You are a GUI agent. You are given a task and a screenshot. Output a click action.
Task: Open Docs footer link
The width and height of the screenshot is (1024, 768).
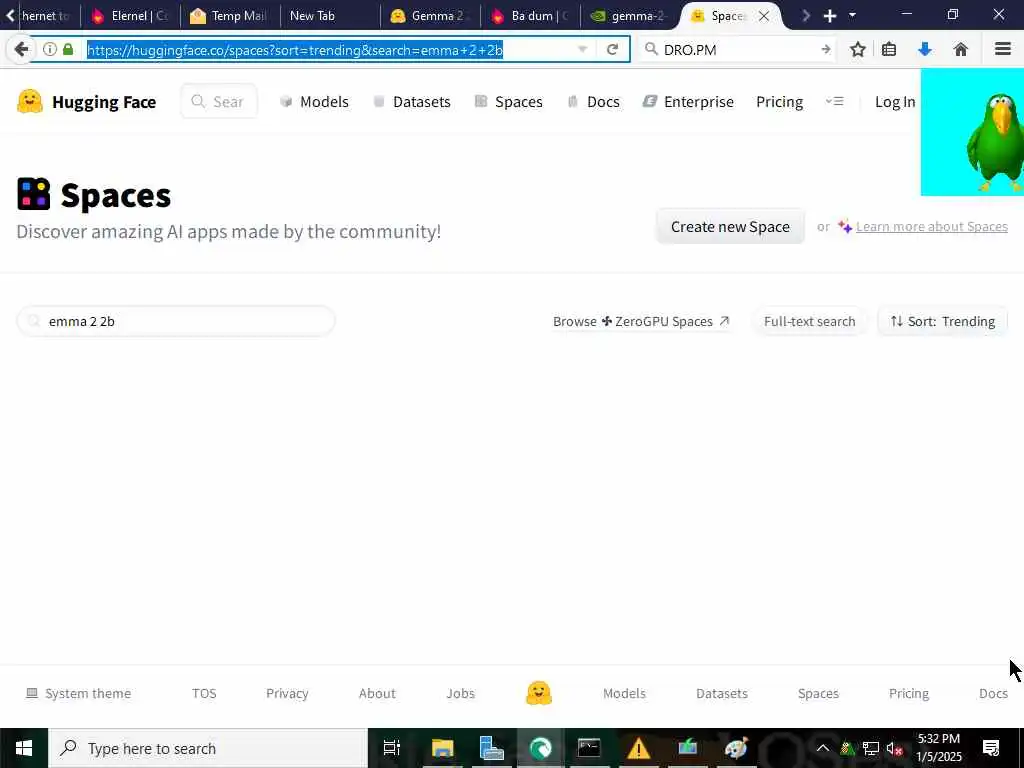(993, 694)
